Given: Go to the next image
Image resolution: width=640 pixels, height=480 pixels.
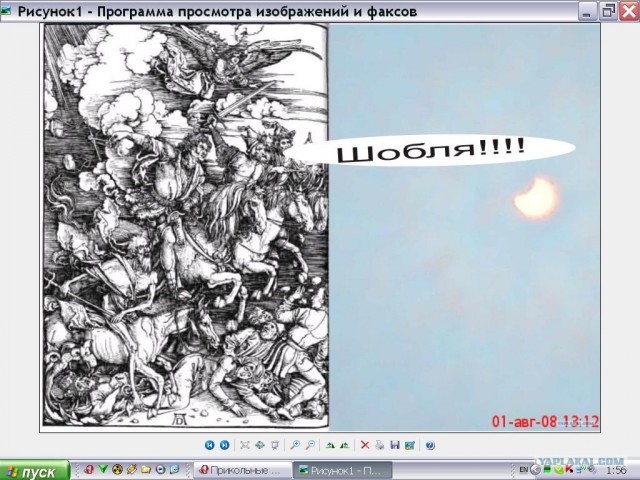Looking at the screenshot, I should point(224,445).
